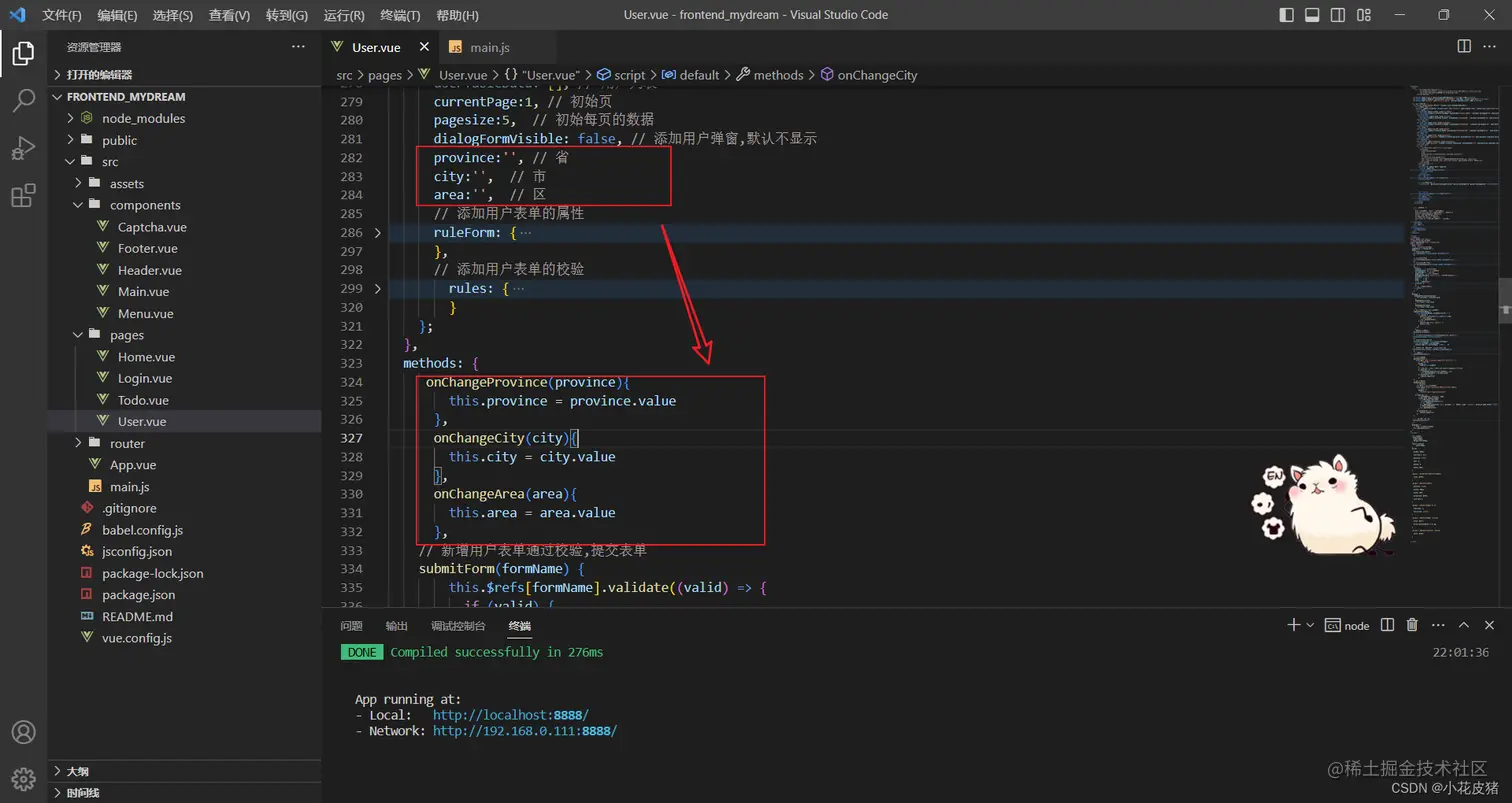Screen dimensions: 1512x803
Task: Open editor more actions ellipsis
Action: [x=1491, y=47]
